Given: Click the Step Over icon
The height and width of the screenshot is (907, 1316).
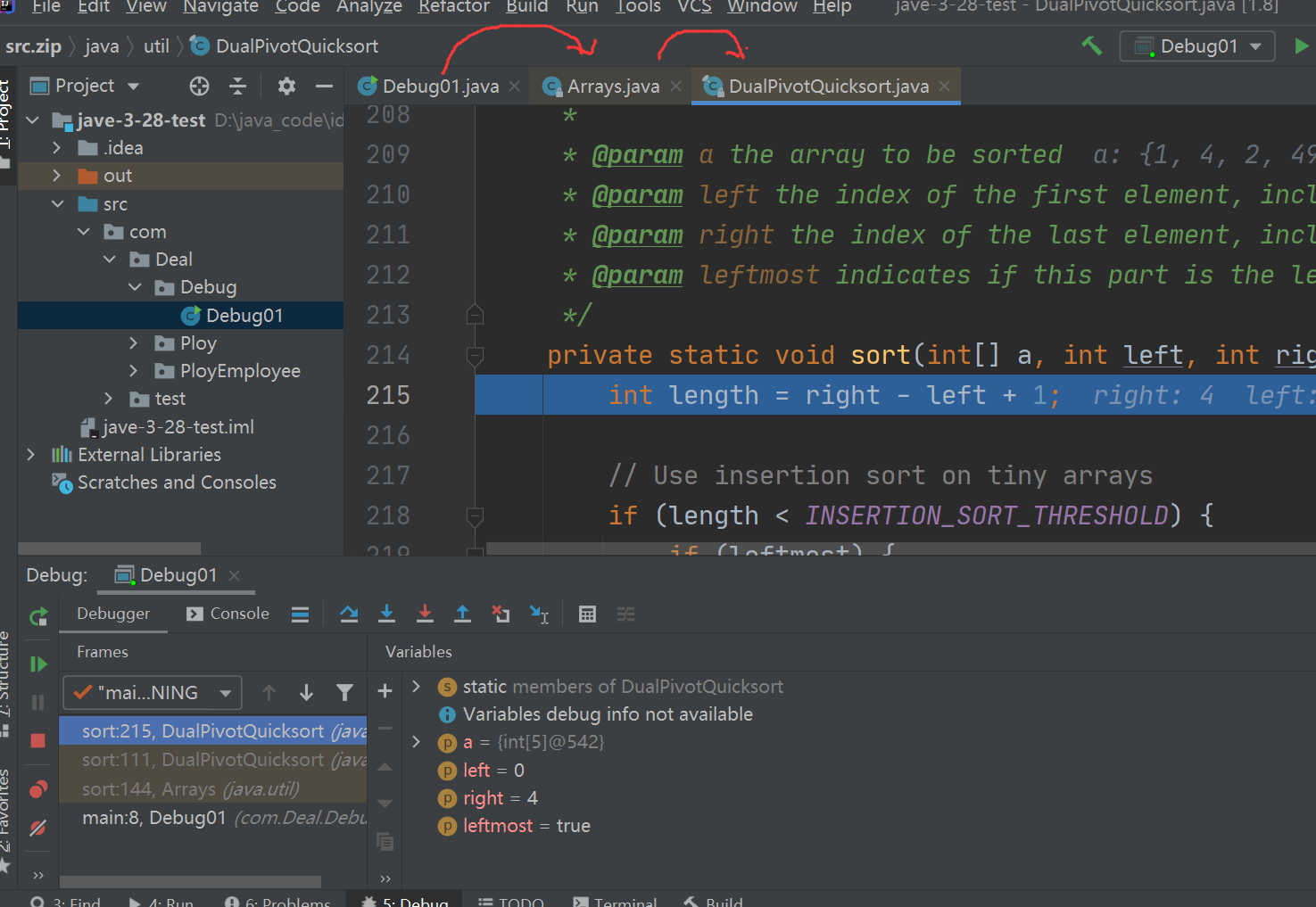Looking at the screenshot, I should click(349, 614).
